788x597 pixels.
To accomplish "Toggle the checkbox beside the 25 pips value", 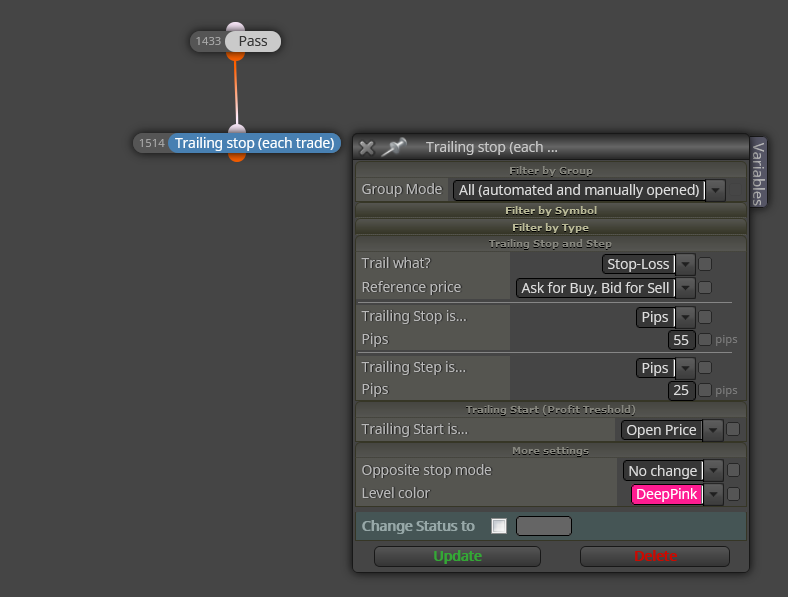I will point(705,390).
